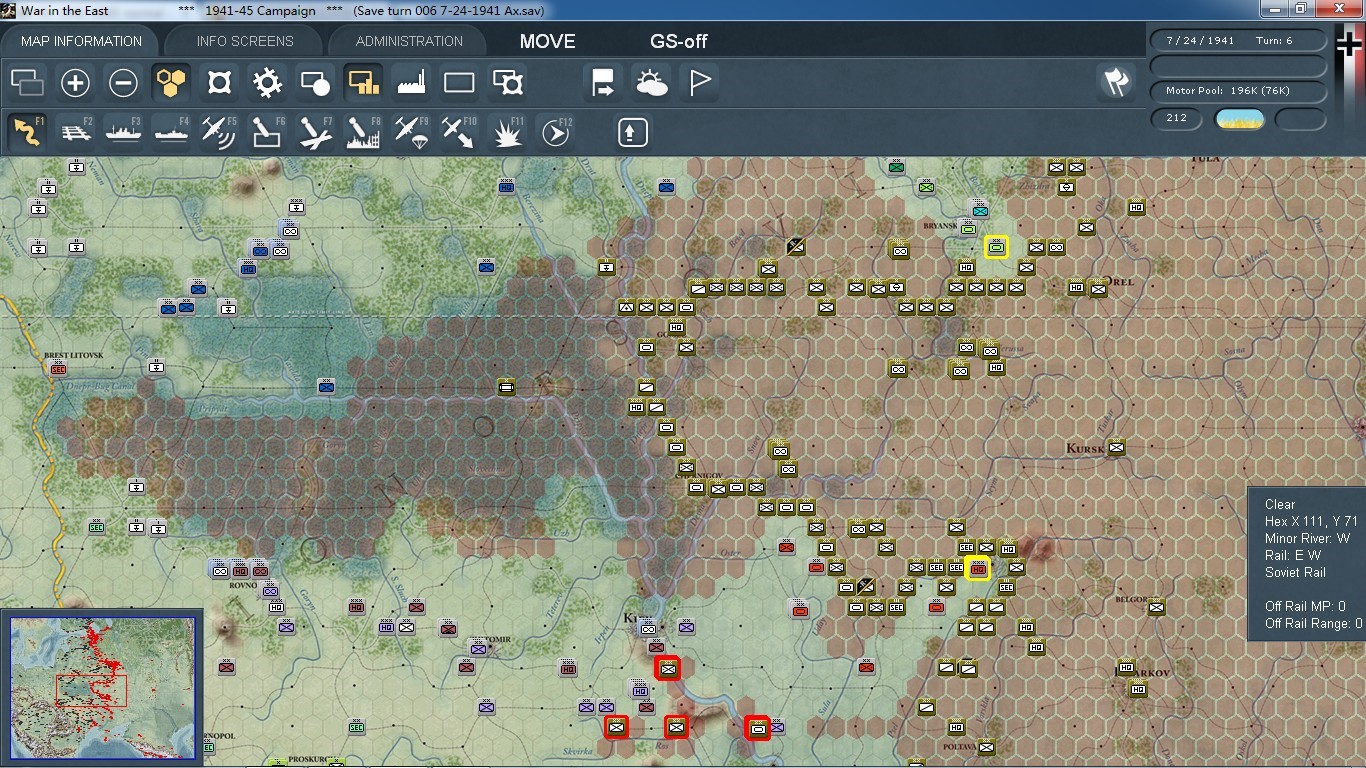Click the German cross side banner
Screen dimensions: 1366x768
pyautogui.click(x=1350, y=43)
